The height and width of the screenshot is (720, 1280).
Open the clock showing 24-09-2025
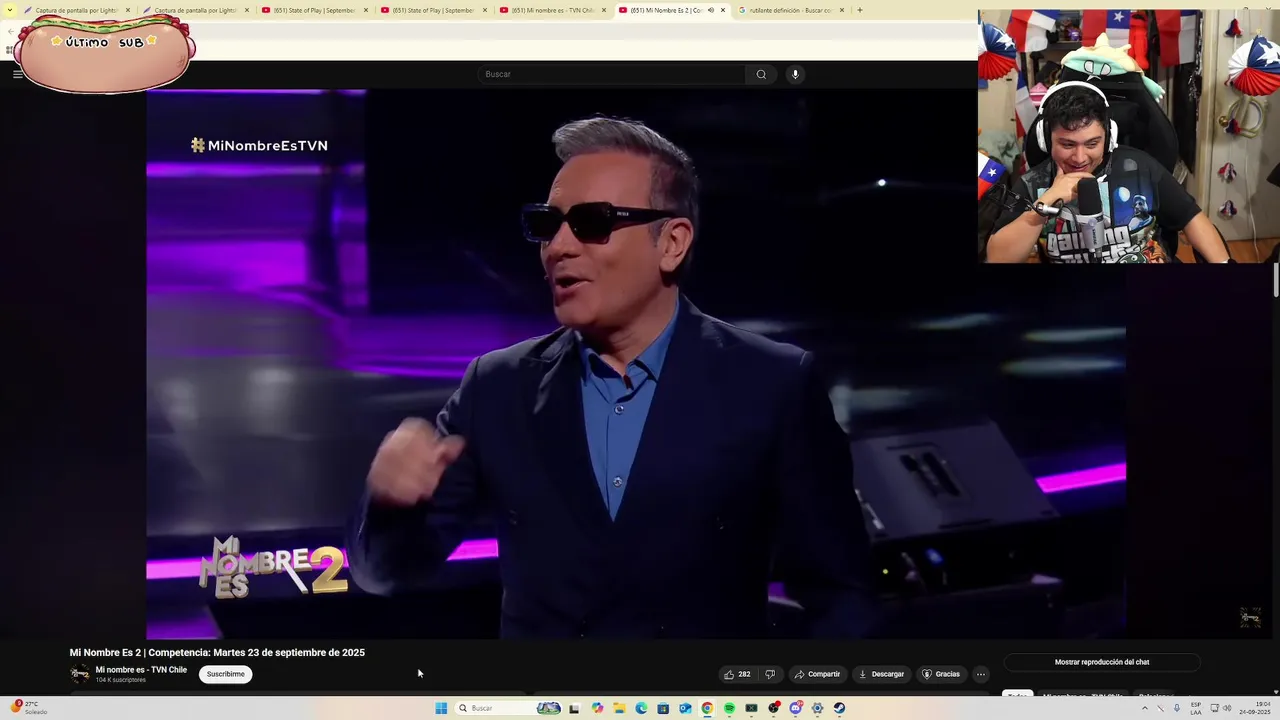point(1254,708)
